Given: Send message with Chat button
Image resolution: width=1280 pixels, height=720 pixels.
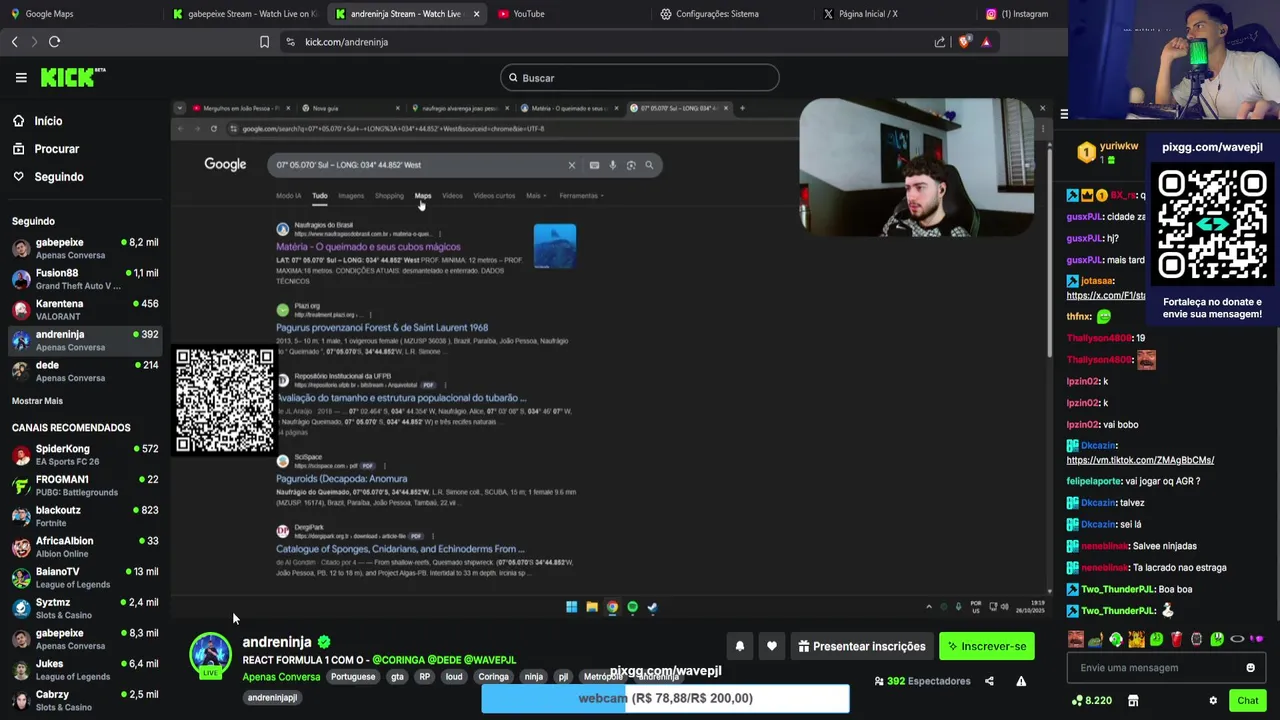Looking at the screenshot, I should [1247, 701].
